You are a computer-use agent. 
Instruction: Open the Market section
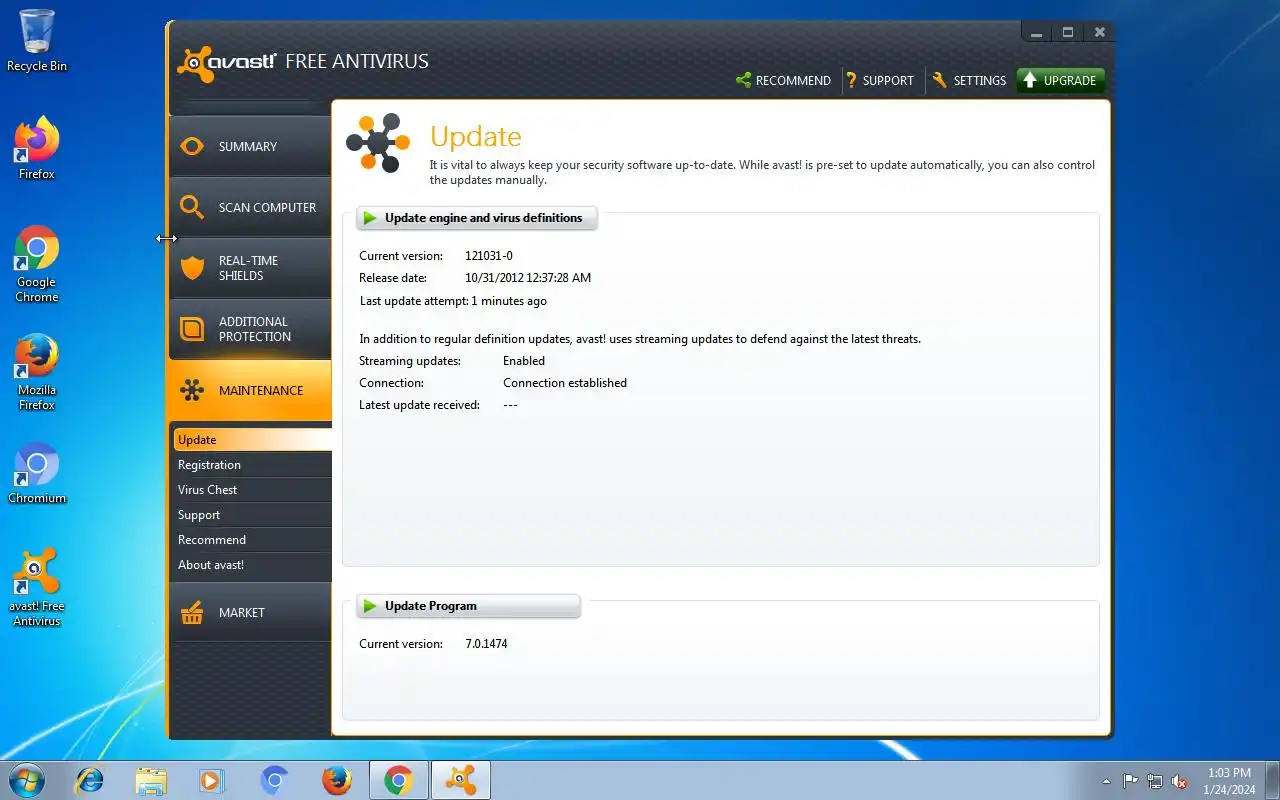pos(250,612)
